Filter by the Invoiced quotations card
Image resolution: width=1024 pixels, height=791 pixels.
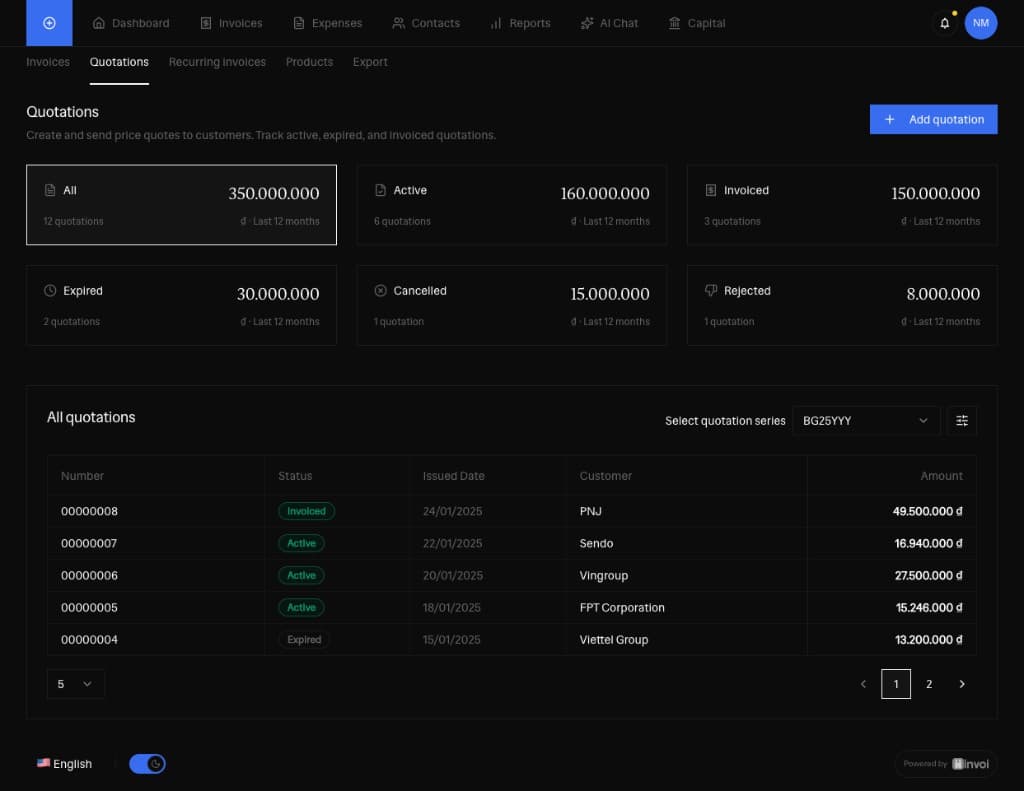click(842, 204)
